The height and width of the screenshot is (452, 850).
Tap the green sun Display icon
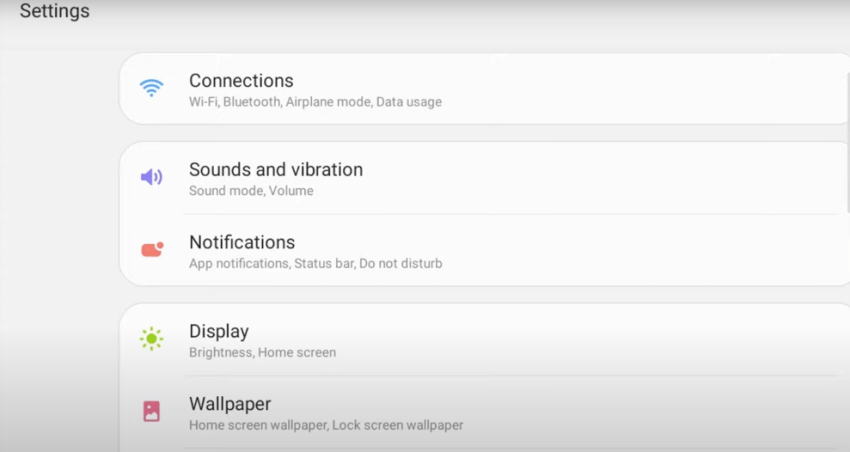point(151,339)
